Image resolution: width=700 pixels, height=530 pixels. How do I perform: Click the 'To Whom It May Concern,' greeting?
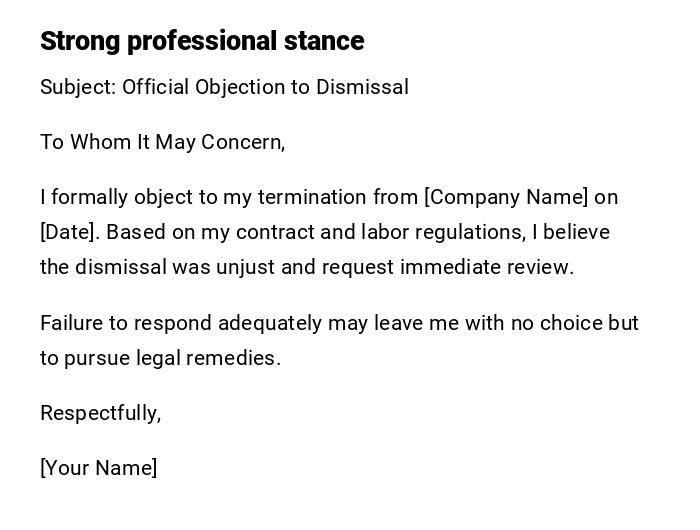point(162,142)
